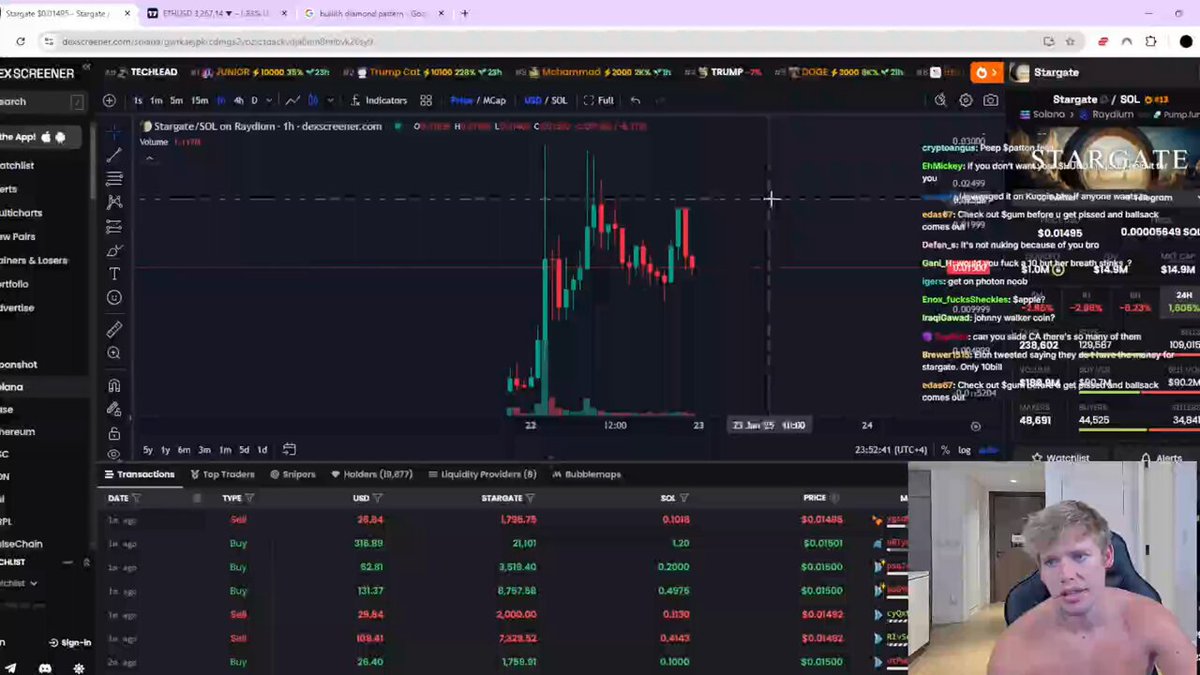Click the Full screen chart button
Screen dimensions: 1200x675
click(599, 100)
